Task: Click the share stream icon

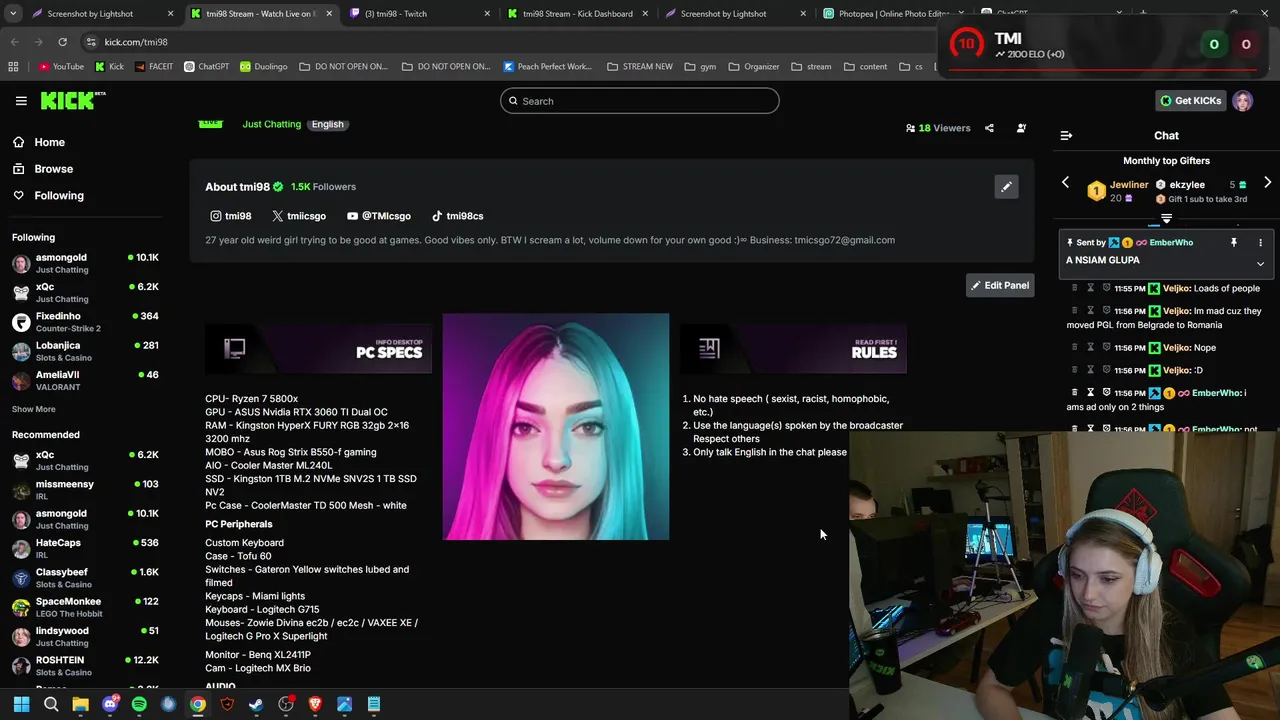Action: click(989, 128)
